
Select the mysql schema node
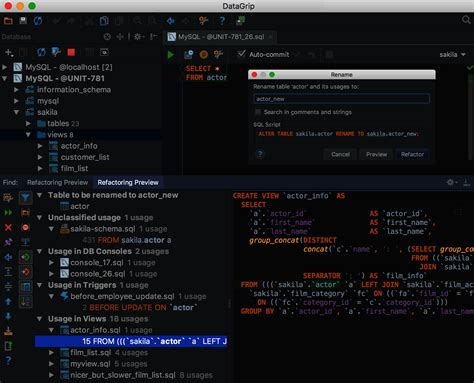click(x=48, y=101)
